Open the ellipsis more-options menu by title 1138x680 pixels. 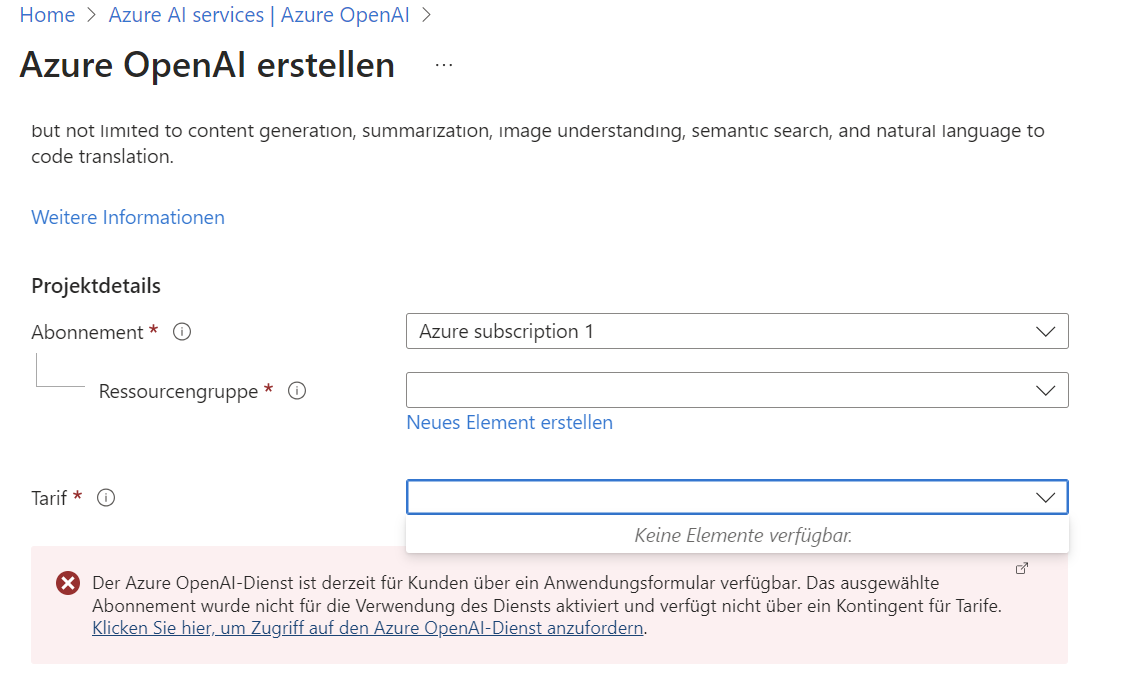click(x=444, y=65)
